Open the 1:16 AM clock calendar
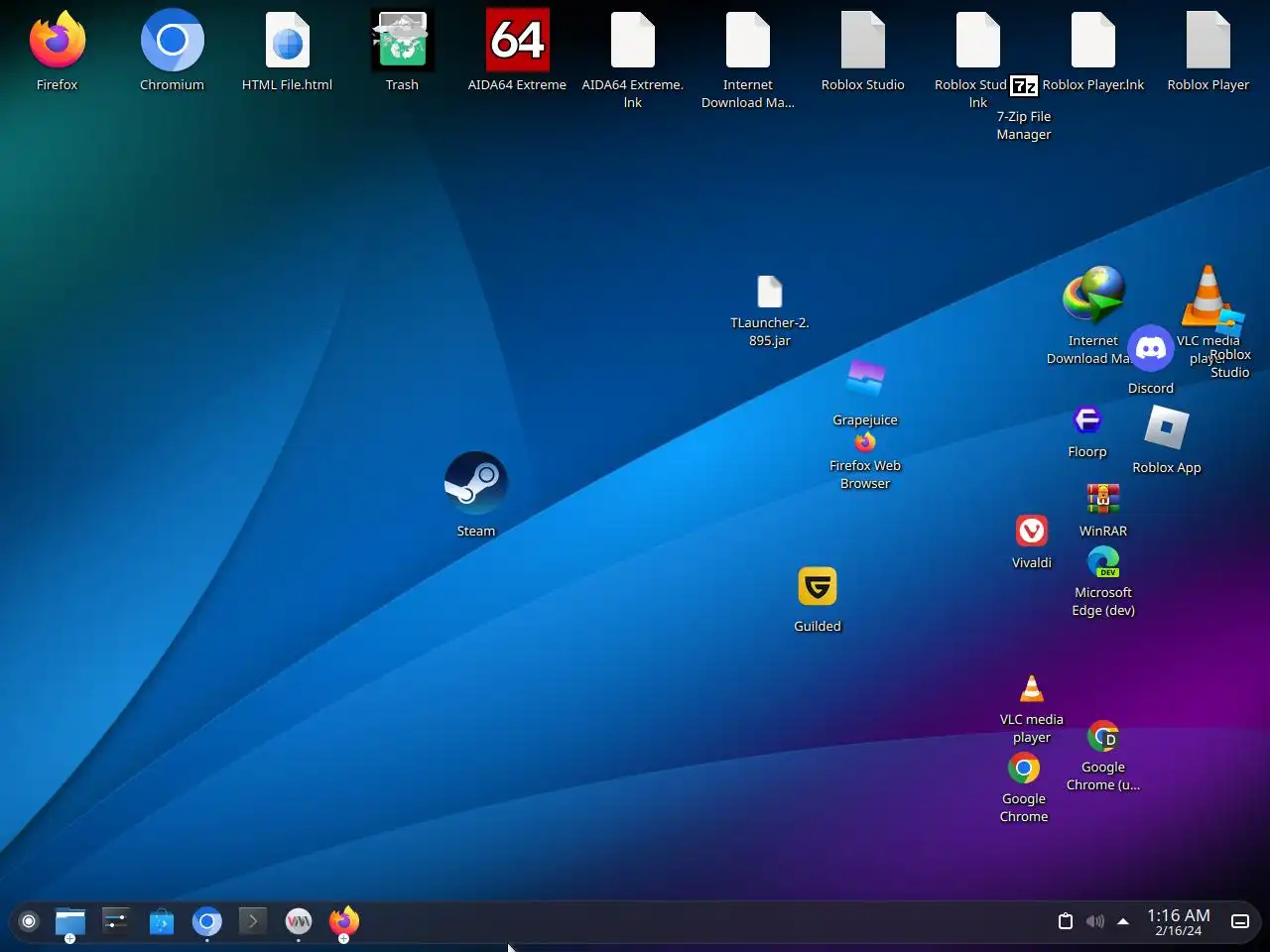The image size is (1270, 952). [x=1179, y=922]
